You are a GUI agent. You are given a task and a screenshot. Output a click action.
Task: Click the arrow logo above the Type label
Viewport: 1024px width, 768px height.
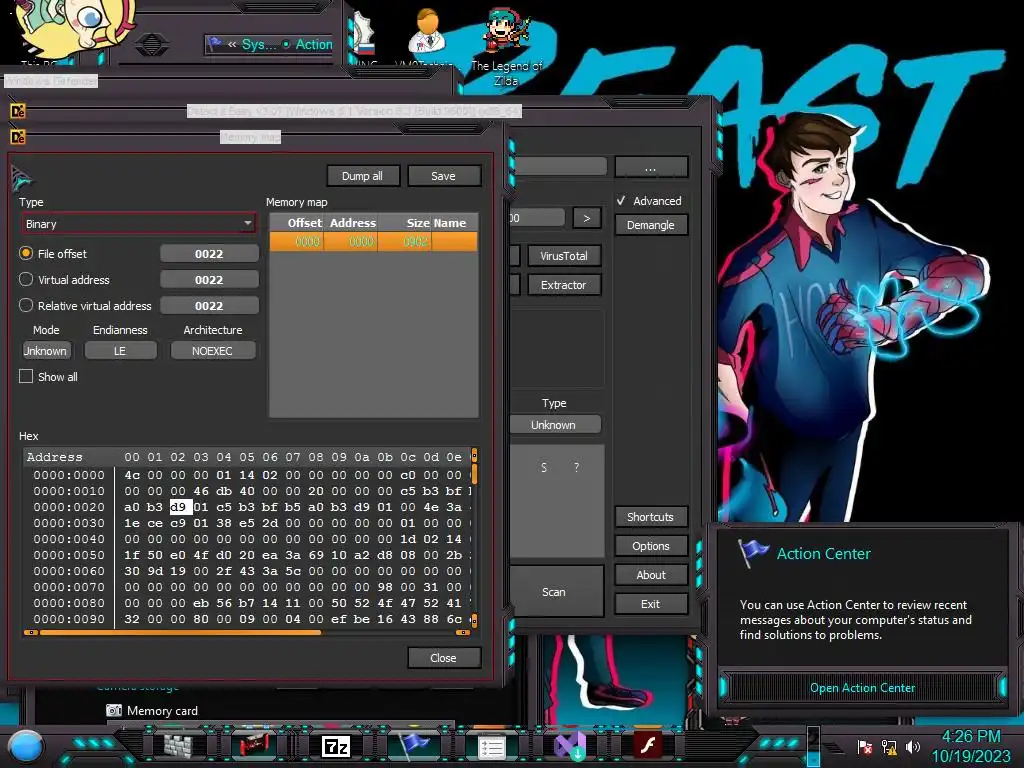[x=21, y=178]
